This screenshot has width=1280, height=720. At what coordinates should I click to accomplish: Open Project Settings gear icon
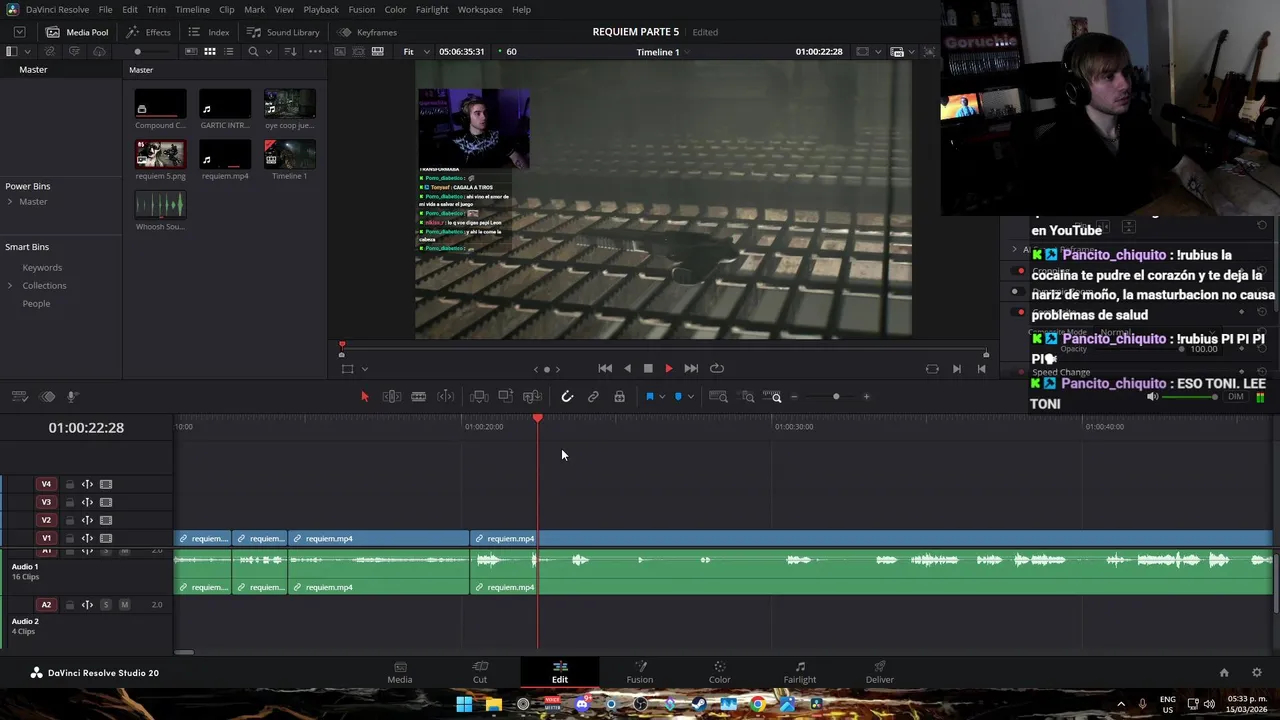point(1257,673)
